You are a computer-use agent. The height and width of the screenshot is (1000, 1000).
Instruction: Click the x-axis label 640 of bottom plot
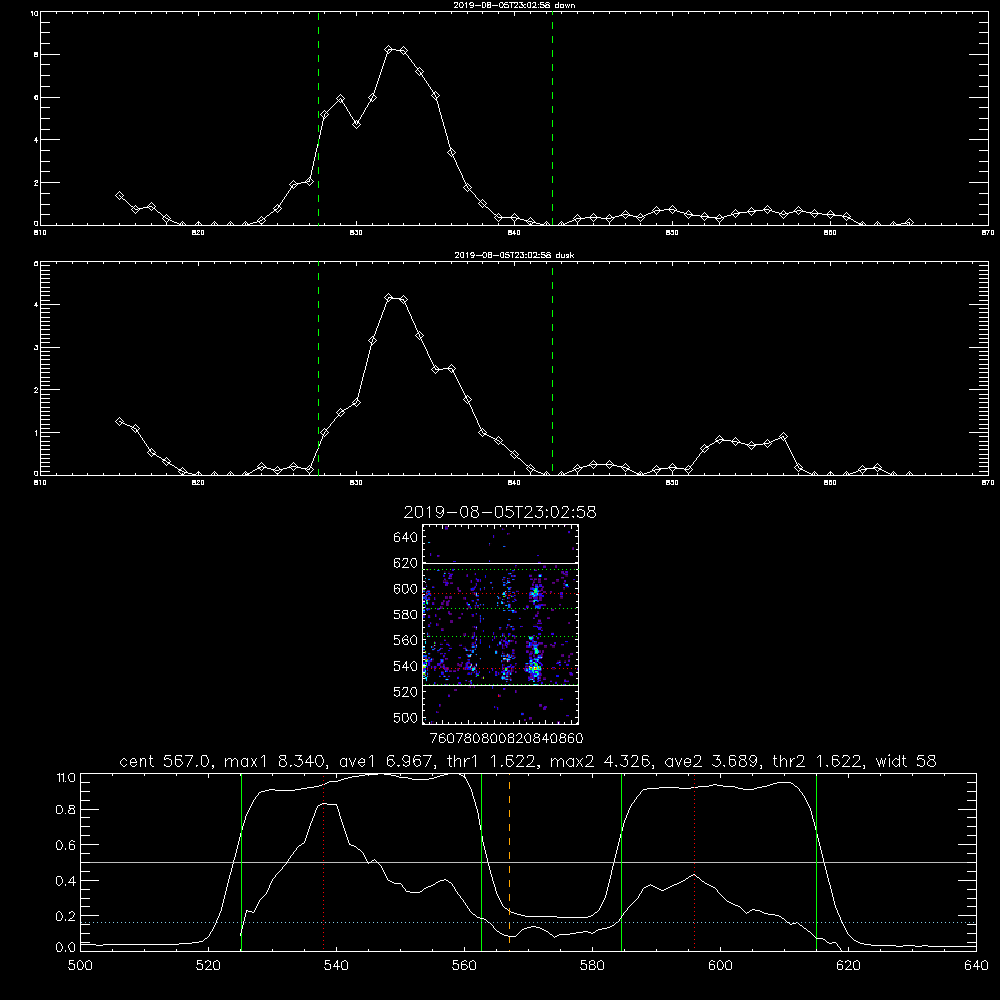click(x=976, y=966)
